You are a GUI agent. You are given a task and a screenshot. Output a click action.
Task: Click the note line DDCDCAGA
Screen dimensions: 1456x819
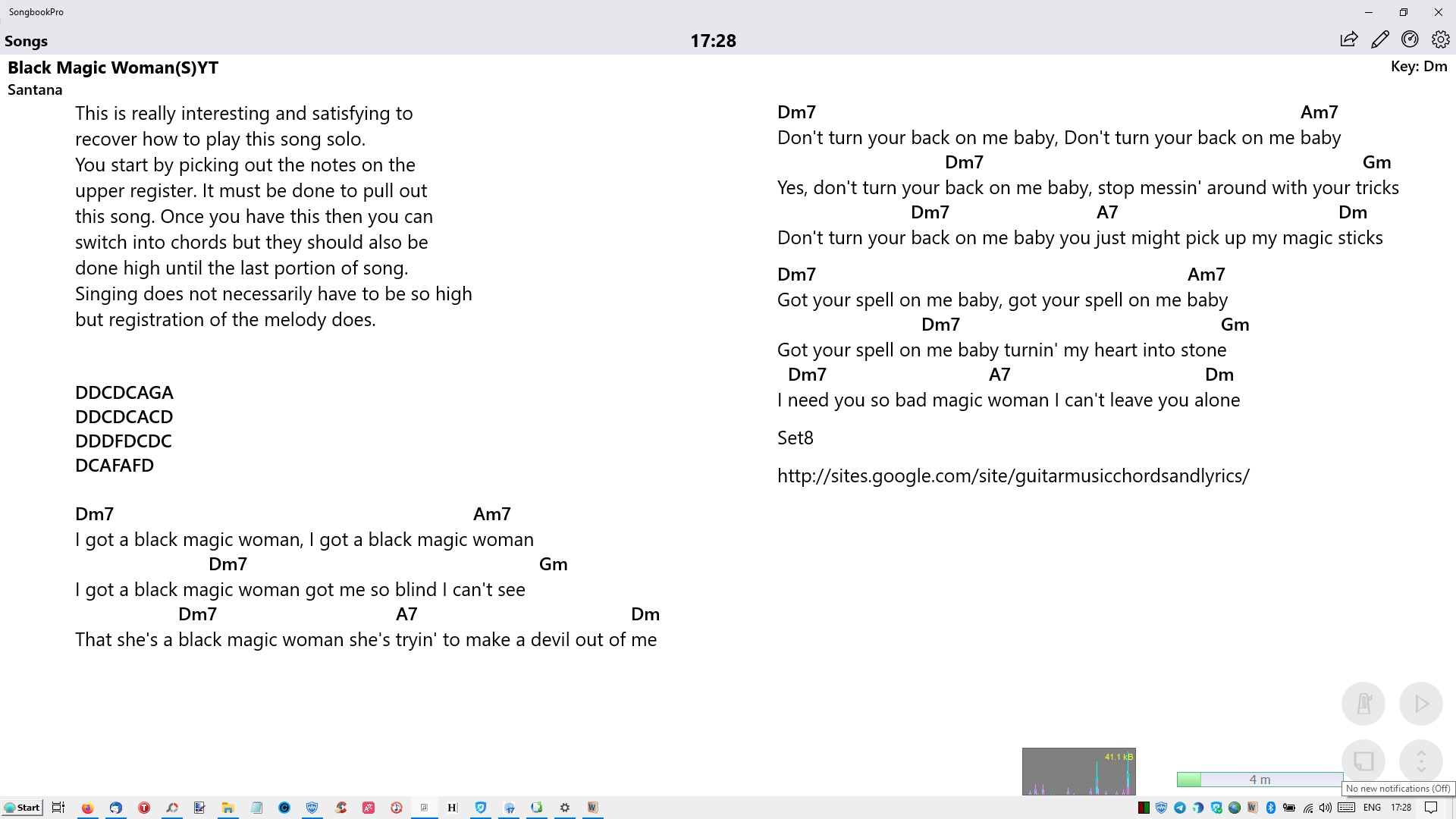(124, 393)
